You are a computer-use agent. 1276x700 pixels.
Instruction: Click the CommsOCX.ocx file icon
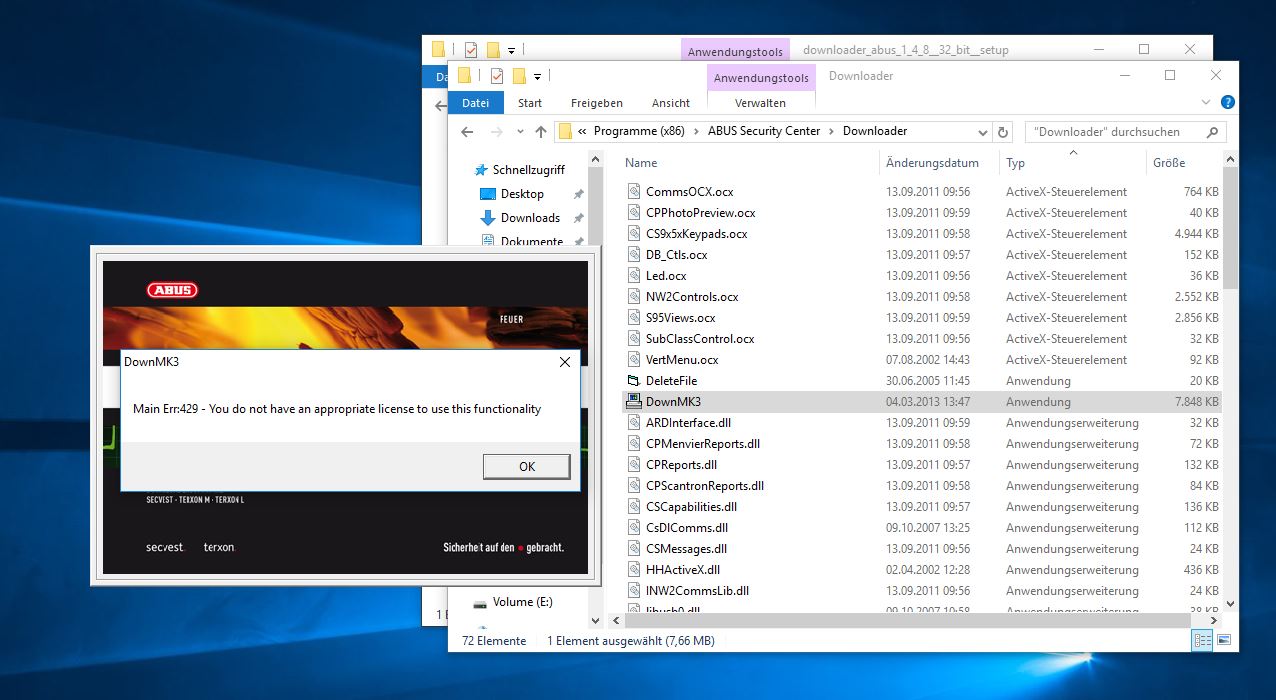tap(633, 192)
